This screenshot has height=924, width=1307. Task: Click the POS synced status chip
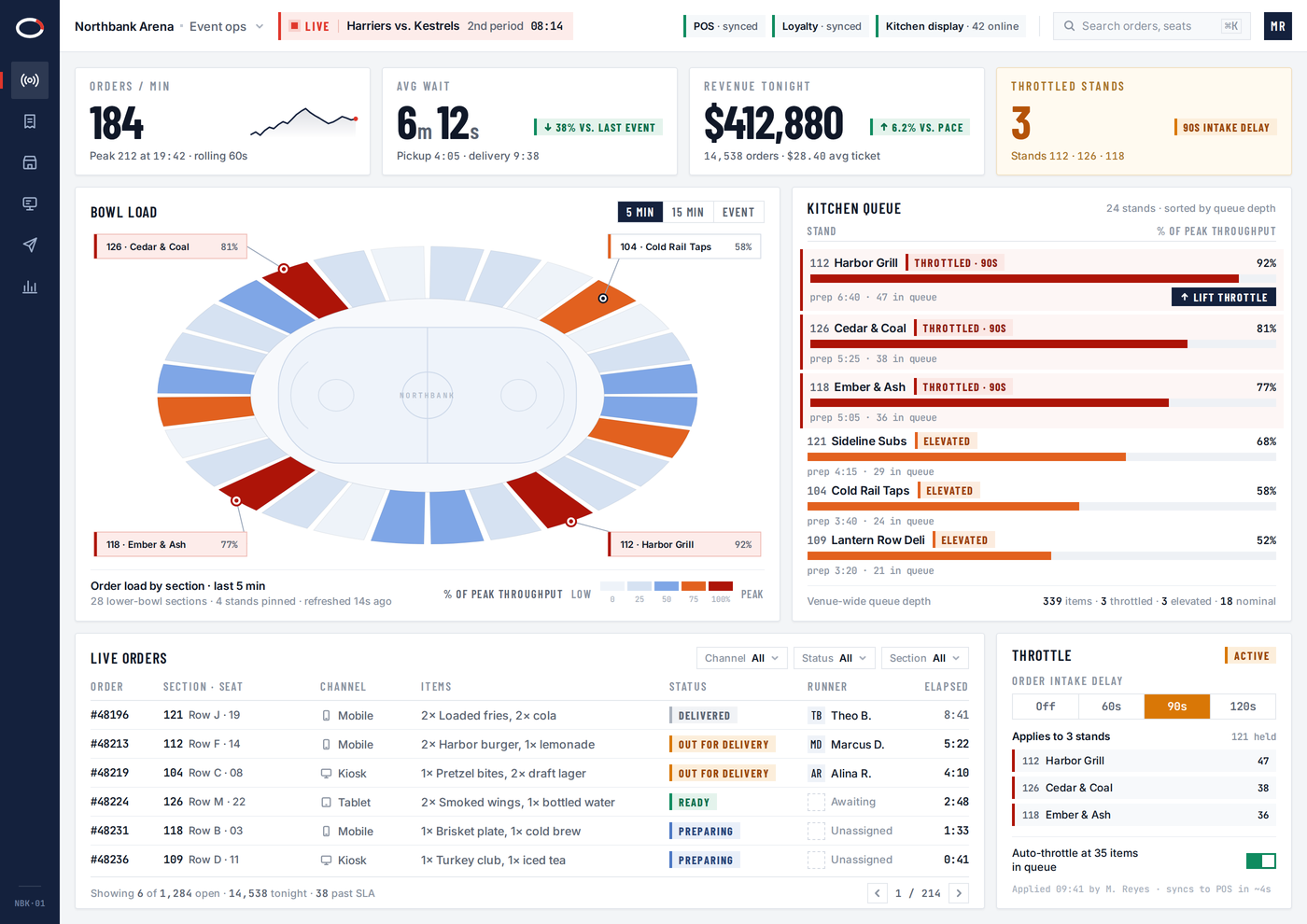tap(725, 26)
